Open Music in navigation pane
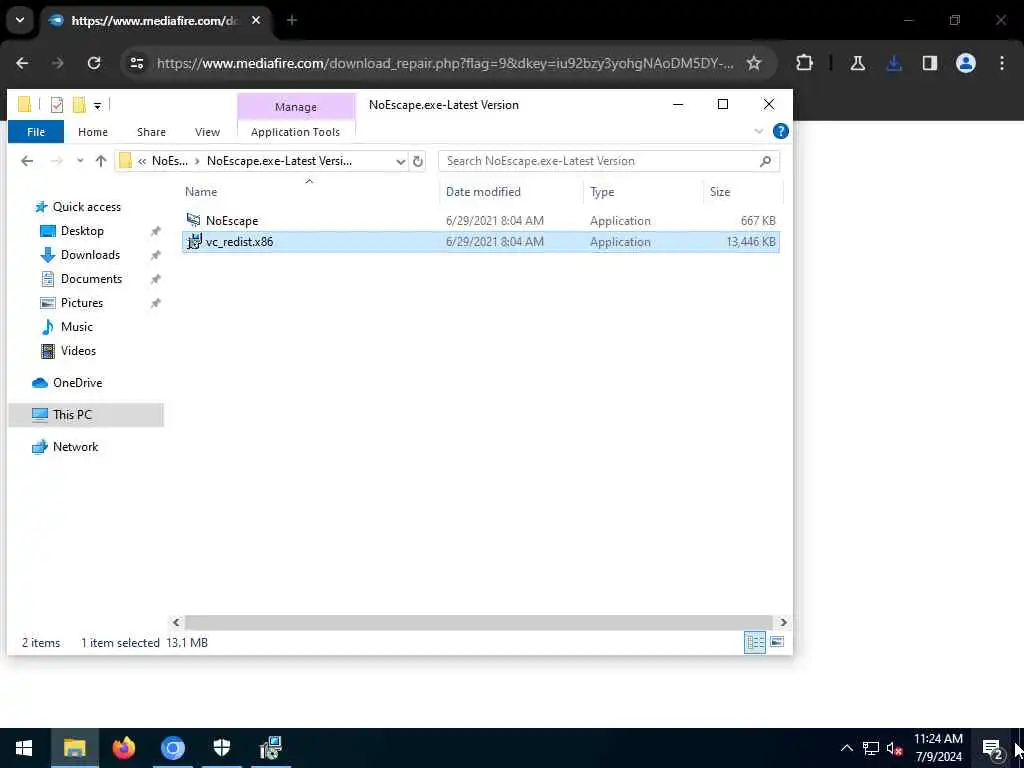 click(76, 327)
